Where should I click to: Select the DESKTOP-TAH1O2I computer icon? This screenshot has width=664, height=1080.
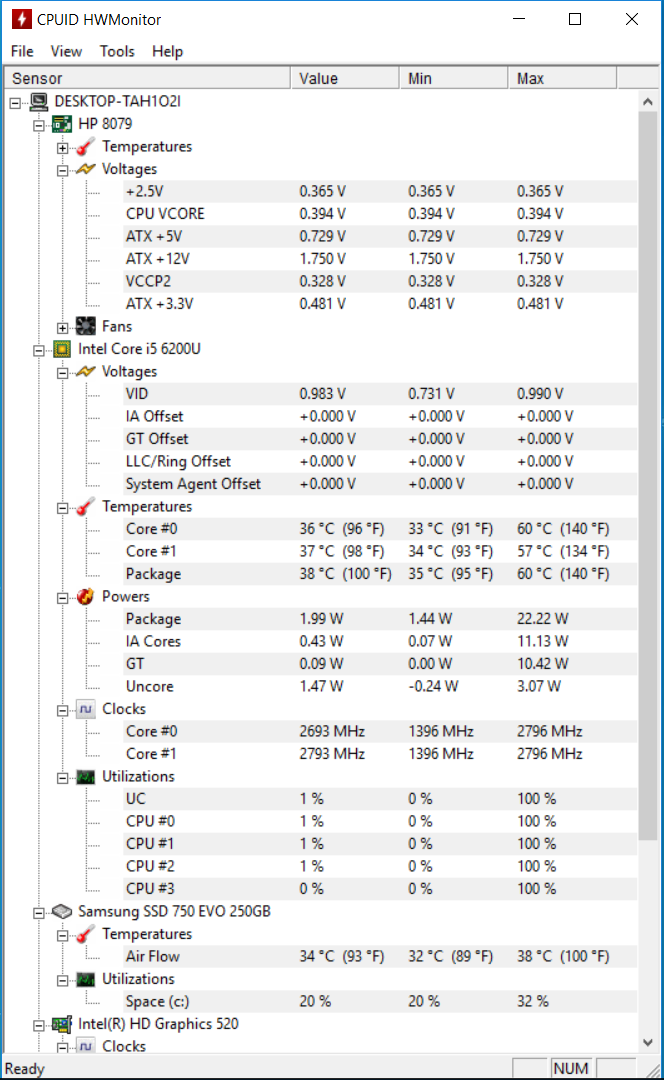[x=39, y=102]
